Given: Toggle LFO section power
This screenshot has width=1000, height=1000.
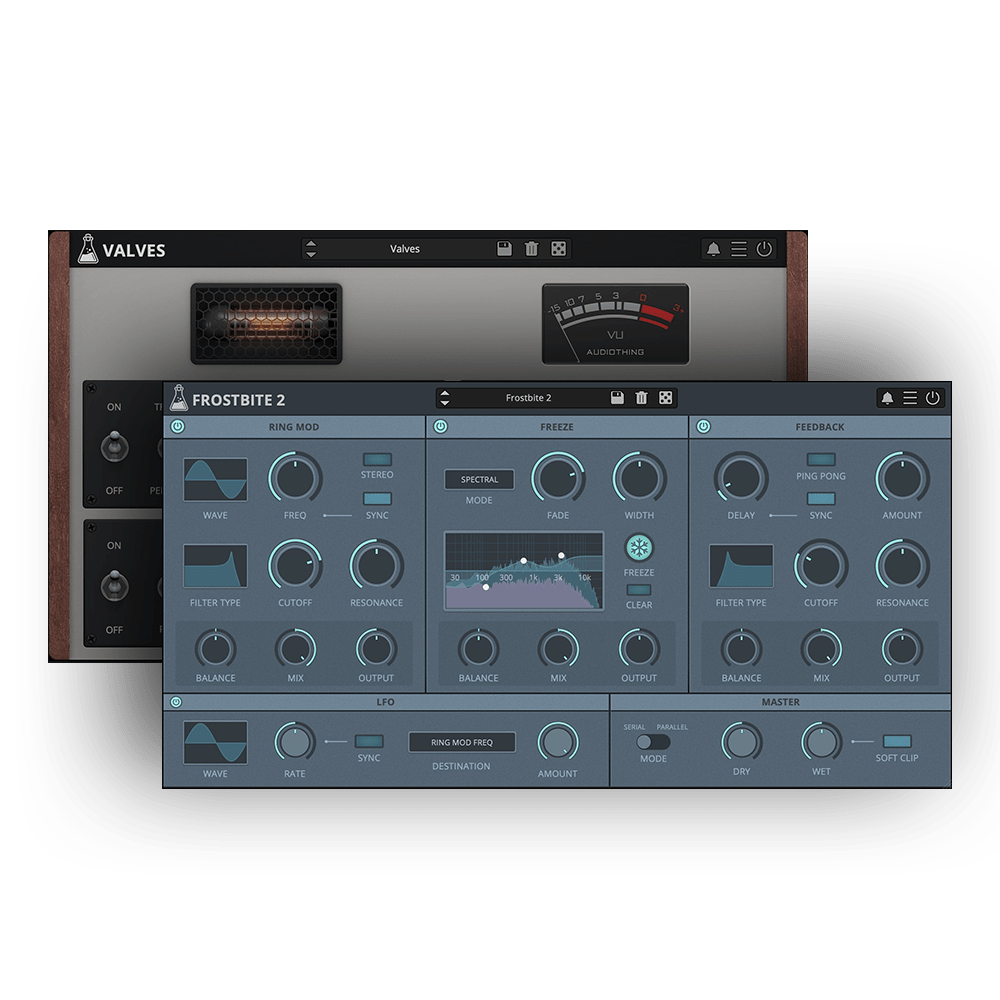Looking at the screenshot, I should (176, 702).
